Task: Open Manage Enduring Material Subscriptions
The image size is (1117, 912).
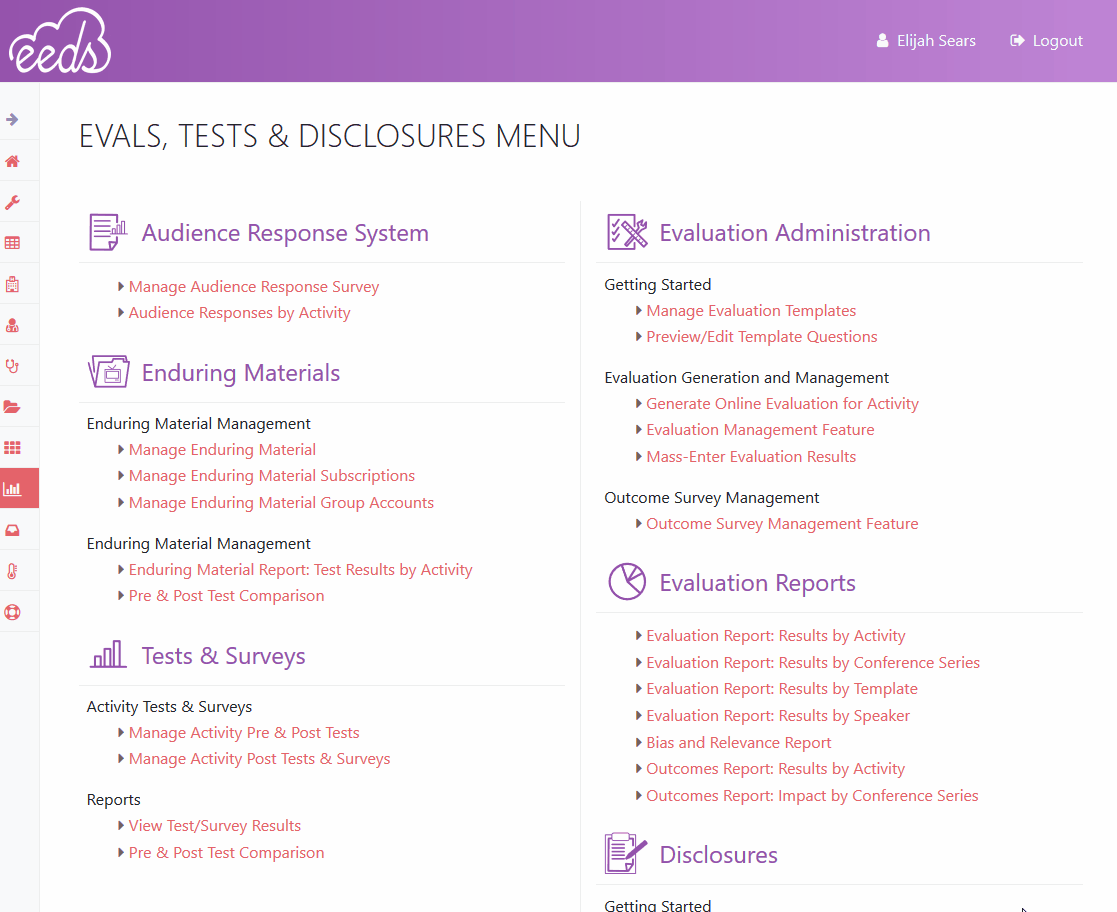Action: pos(271,475)
